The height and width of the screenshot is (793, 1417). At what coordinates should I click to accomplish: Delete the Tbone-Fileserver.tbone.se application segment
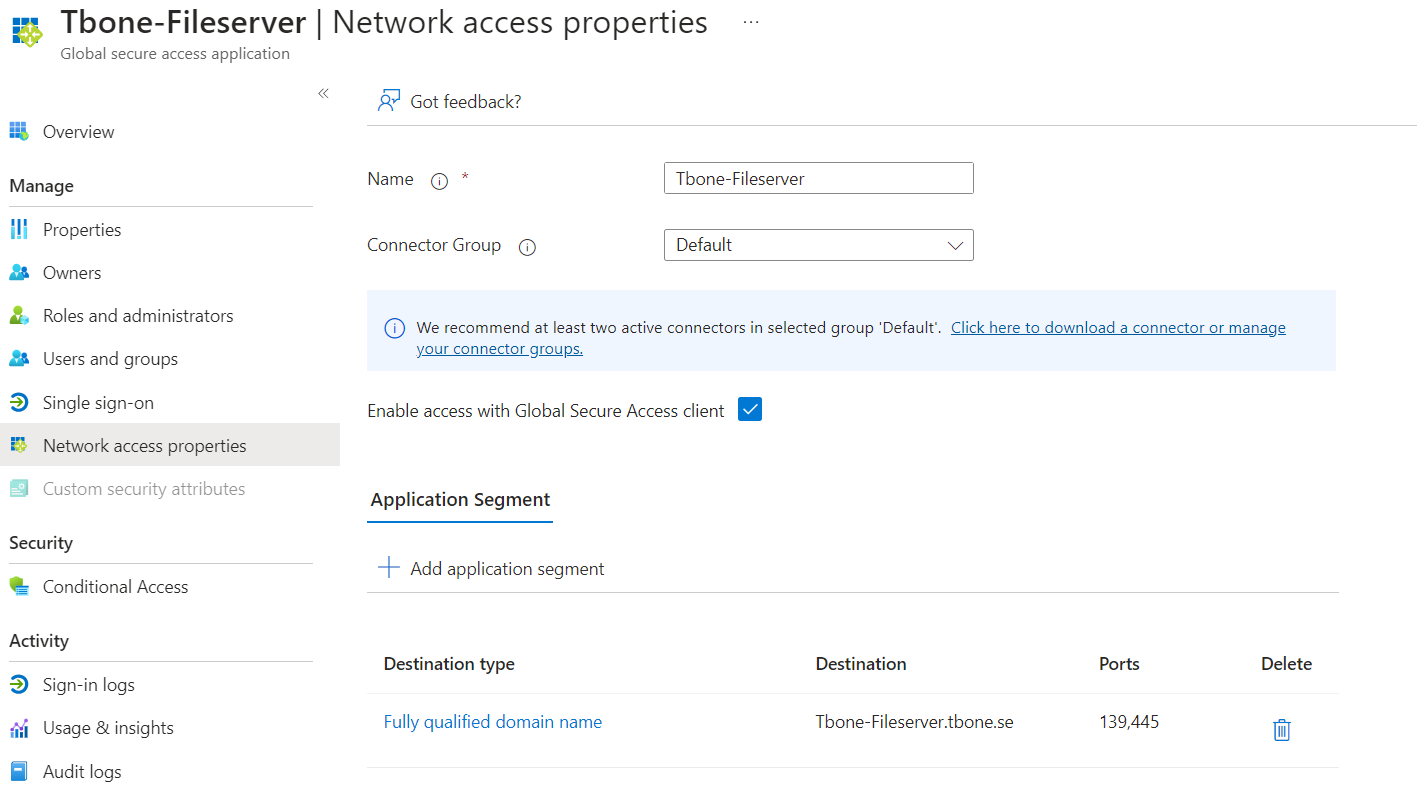click(x=1281, y=730)
